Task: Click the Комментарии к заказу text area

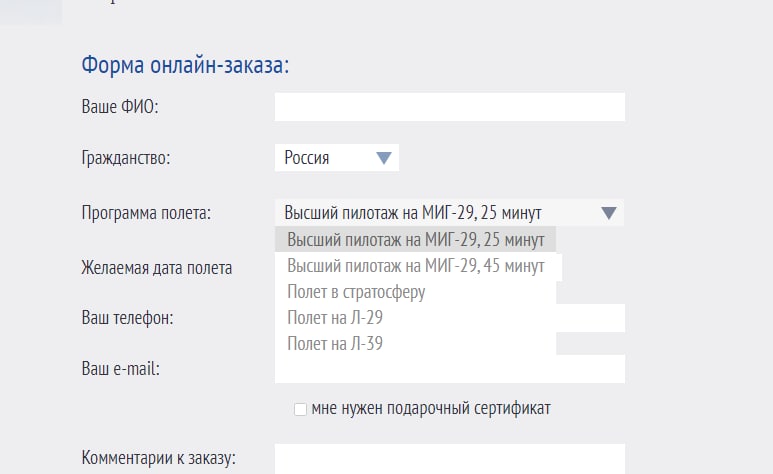Action: tap(449, 459)
